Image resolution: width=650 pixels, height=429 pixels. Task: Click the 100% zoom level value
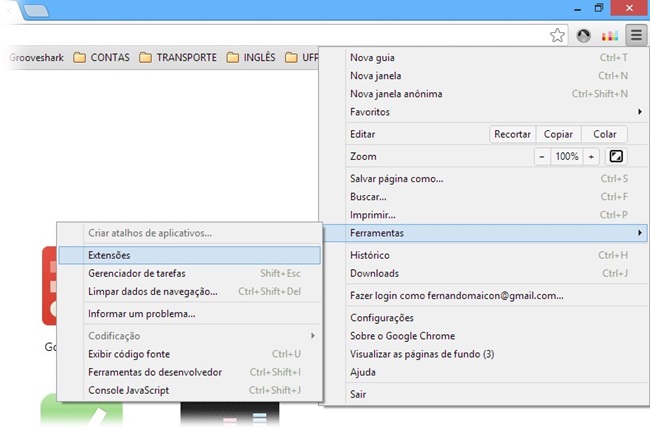[x=567, y=156]
